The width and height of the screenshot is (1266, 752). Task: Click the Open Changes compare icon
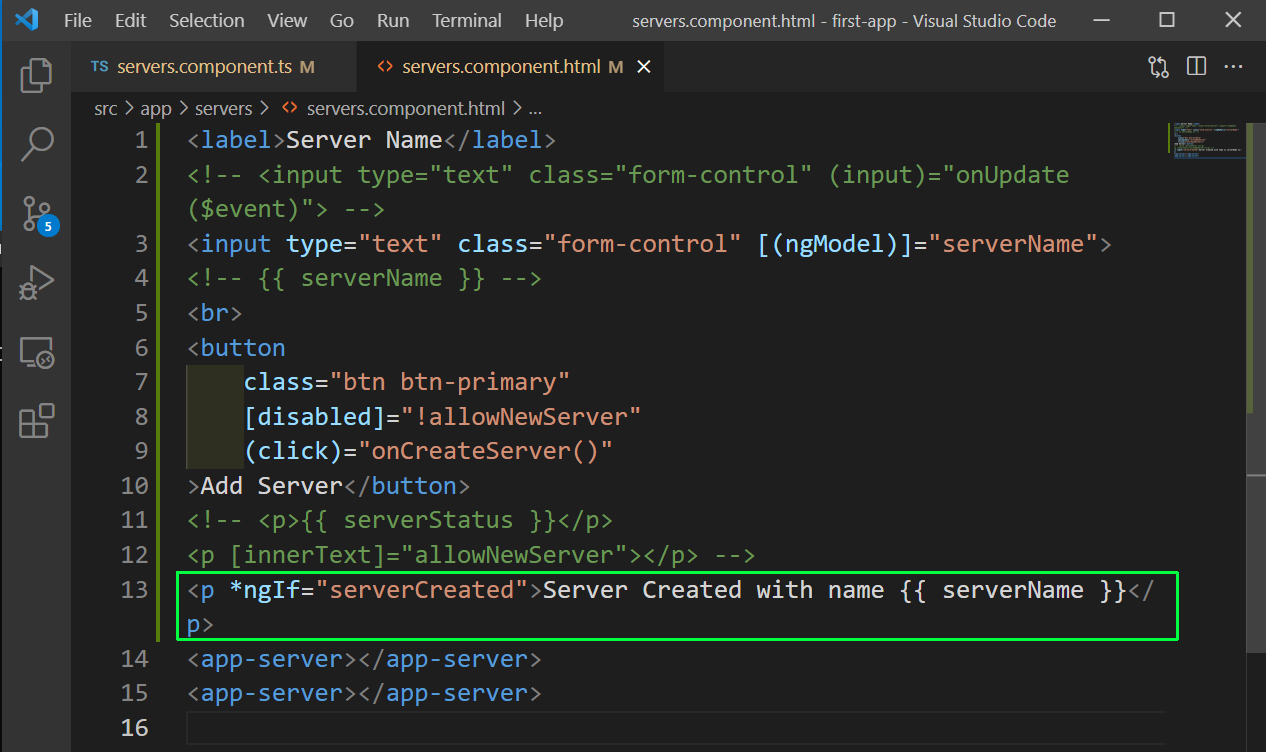pyautogui.click(x=1158, y=67)
